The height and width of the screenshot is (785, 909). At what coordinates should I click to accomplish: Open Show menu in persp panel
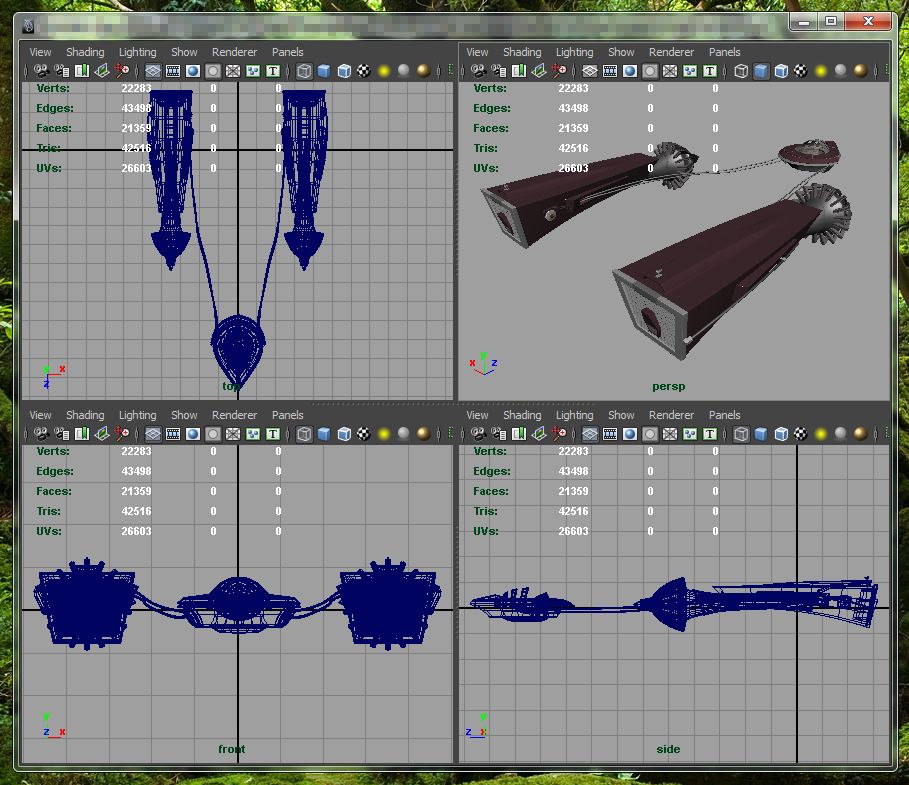pos(621,52)
